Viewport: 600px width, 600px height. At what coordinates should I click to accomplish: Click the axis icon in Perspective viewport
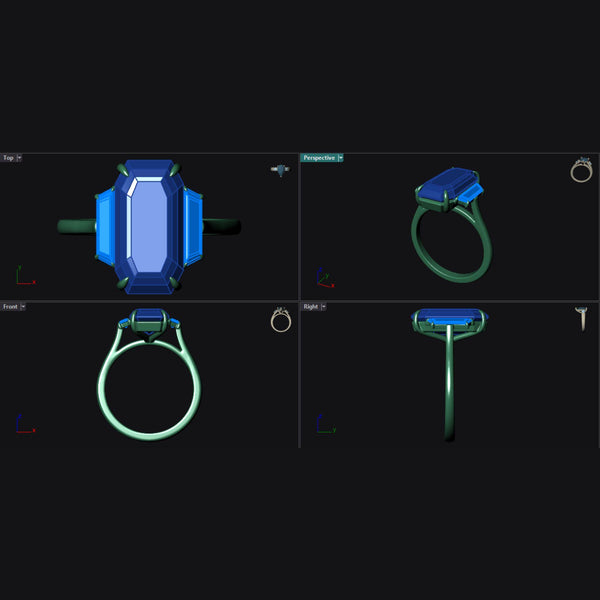pyautogui.click(x=324, y=276)
